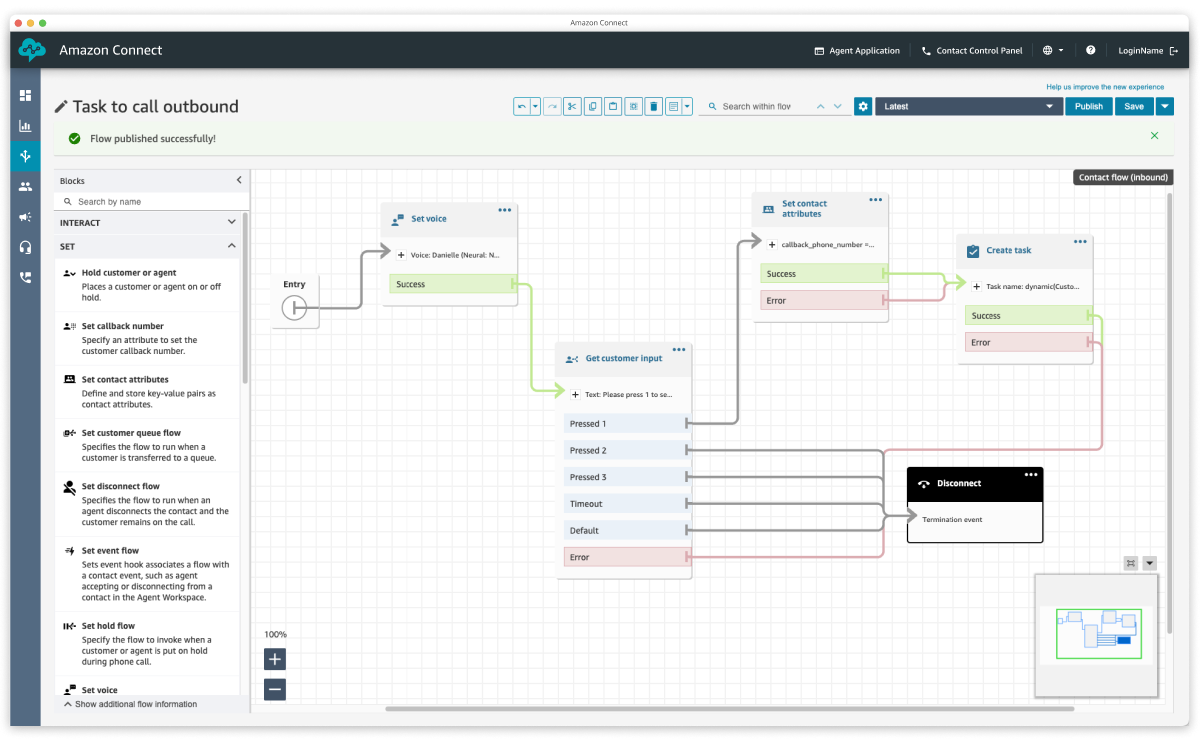Open the Latest version dropdown
This screenshot has width=1200, height=742.
point(967,106)
